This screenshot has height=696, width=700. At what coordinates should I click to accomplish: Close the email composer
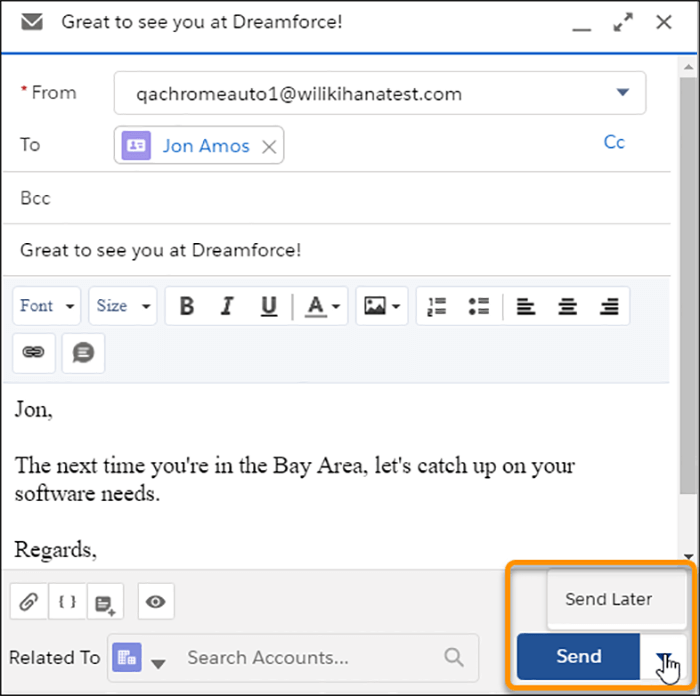[x=664, y=22]
